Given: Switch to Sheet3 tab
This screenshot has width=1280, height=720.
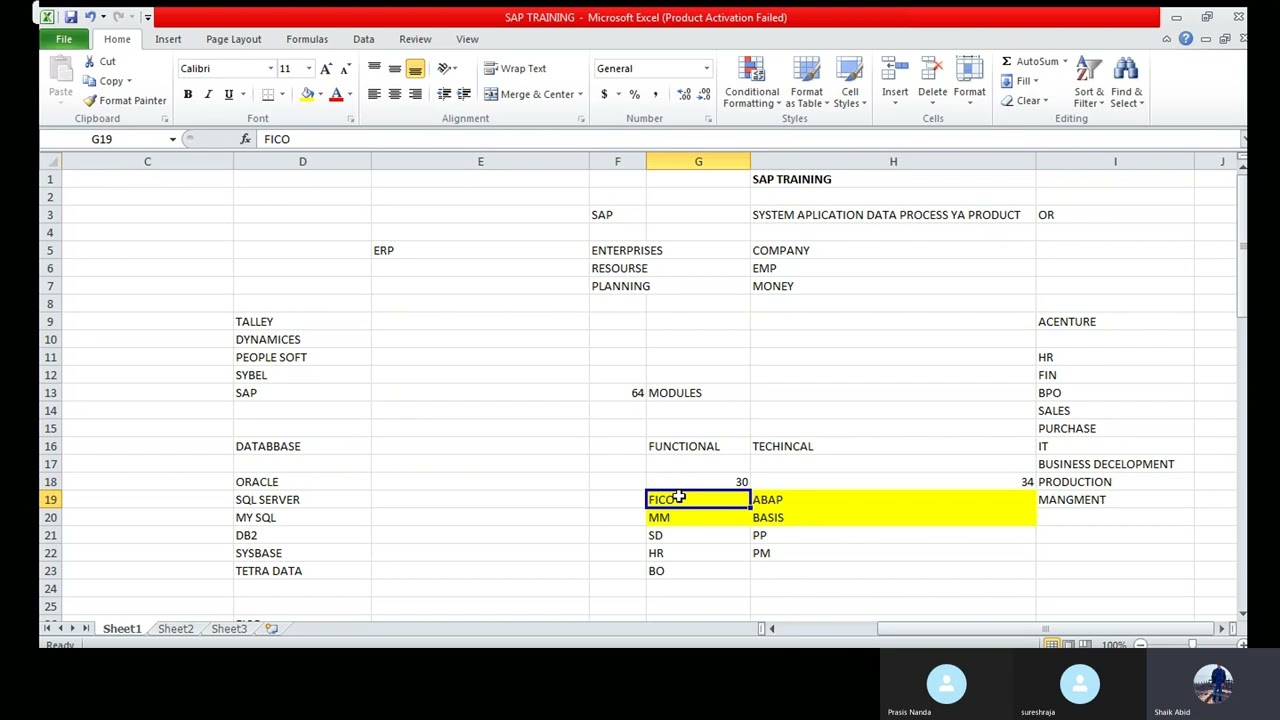Looking at the screenshot, I should pyautogui.click(x=229, y=629).
